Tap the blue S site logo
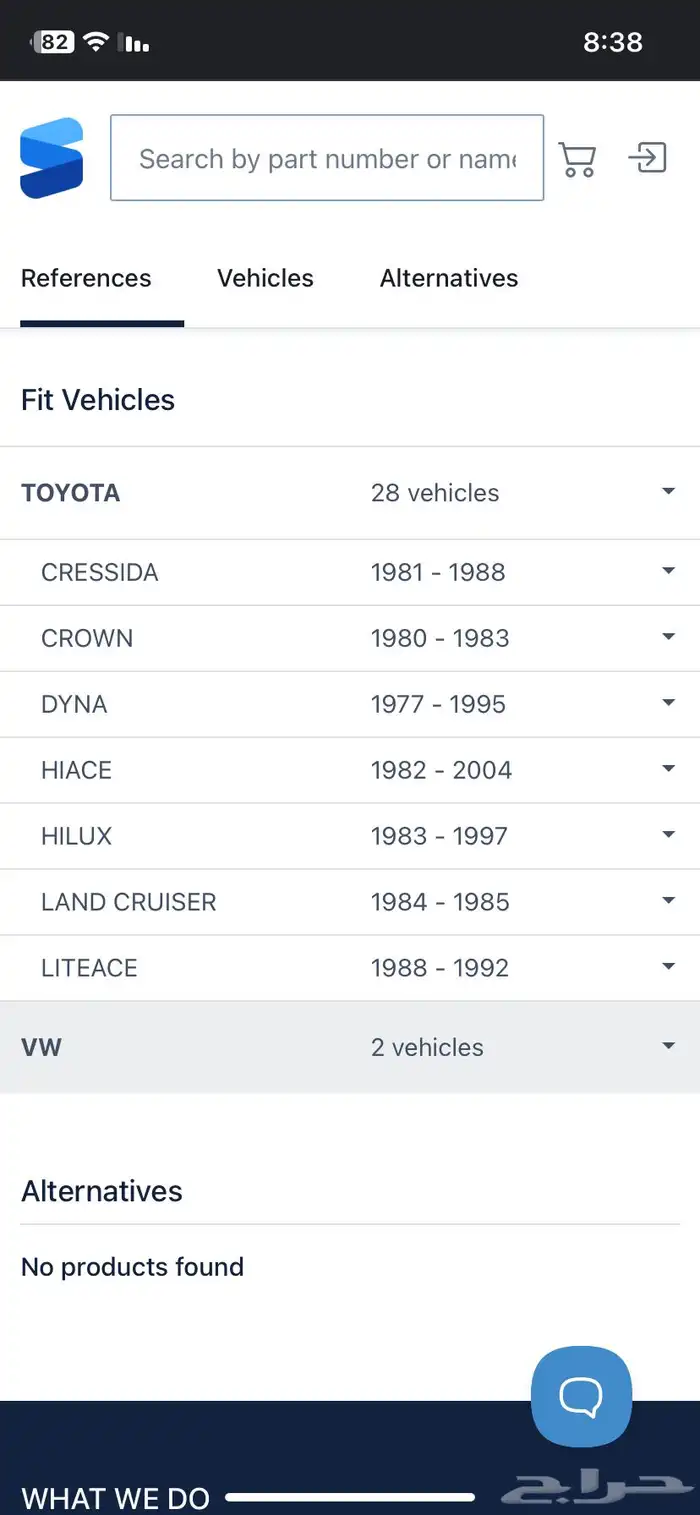 pyautogui.click(x=51, y=158)
